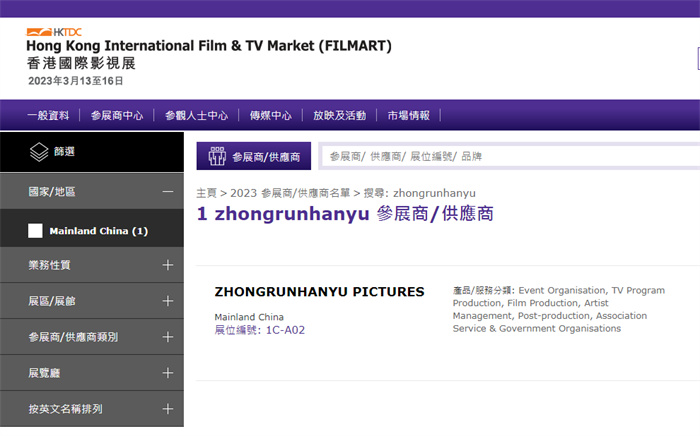Open the 參展商中心 menu
Image resolution: width=700 pixels, height=436 pixels.
tap(117, 116)
